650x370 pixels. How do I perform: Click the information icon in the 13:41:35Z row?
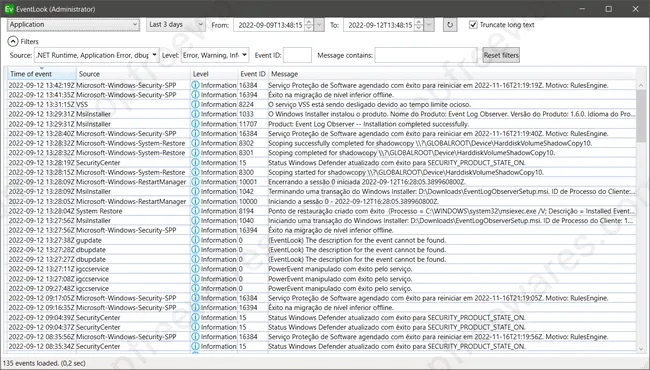pyautogui.click(x=195, y=94)
